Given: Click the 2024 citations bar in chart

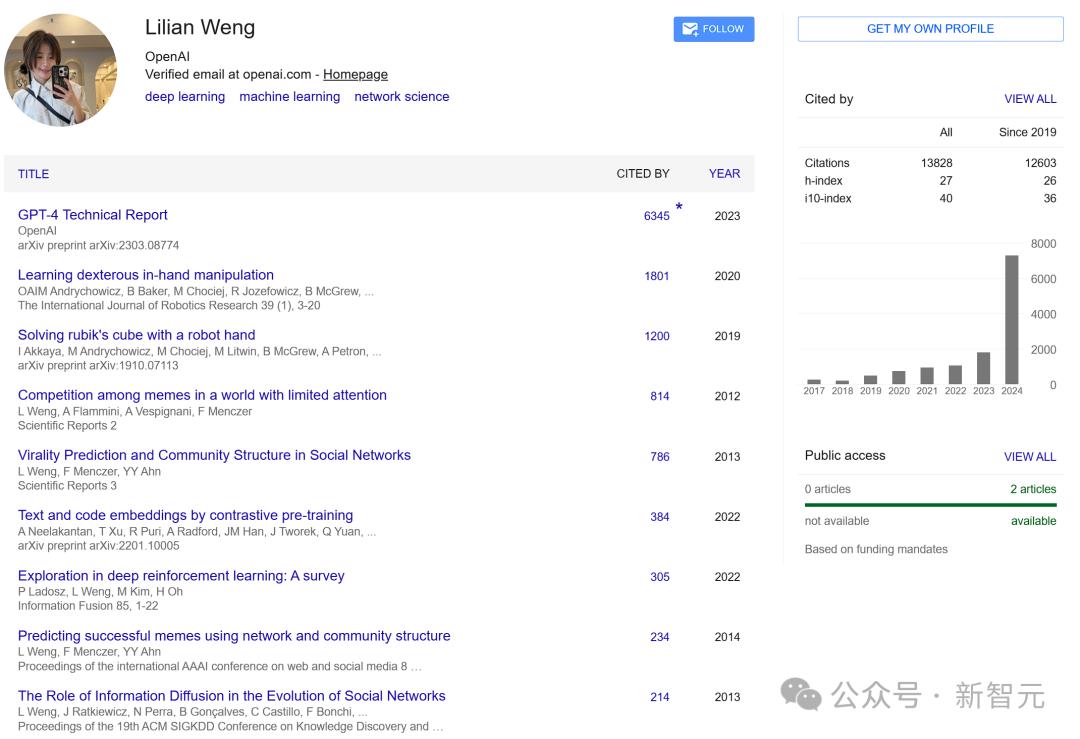Looking at the screenshot, I should coord(1011,320).
